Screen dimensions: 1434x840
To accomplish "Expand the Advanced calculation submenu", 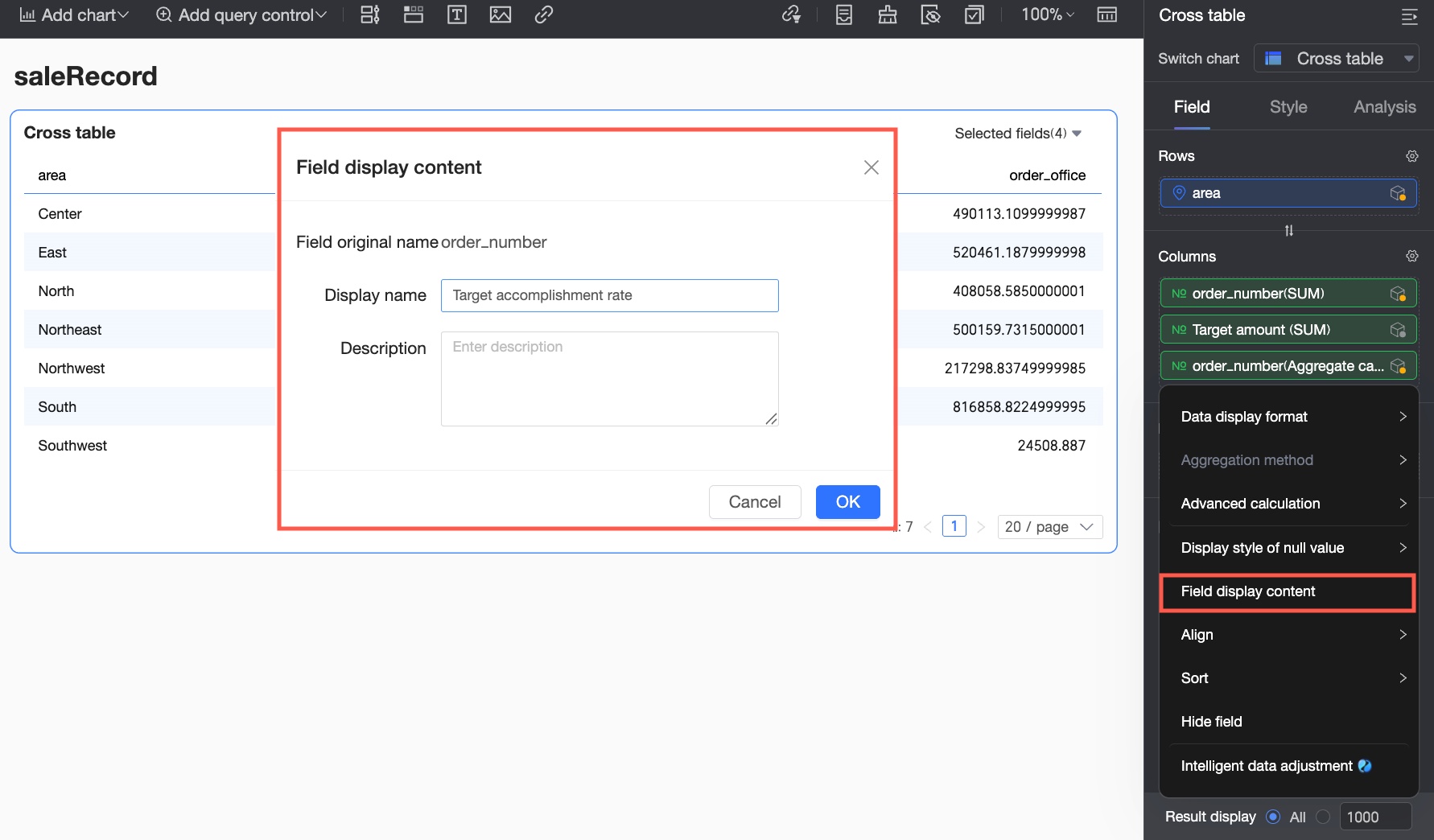I will [x=1288, y=504].
